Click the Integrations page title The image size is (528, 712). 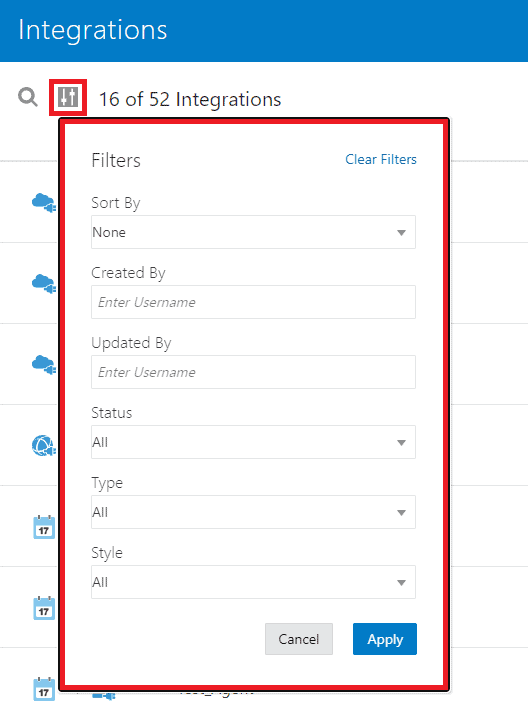pyautogui.click(x=93, y=30)
